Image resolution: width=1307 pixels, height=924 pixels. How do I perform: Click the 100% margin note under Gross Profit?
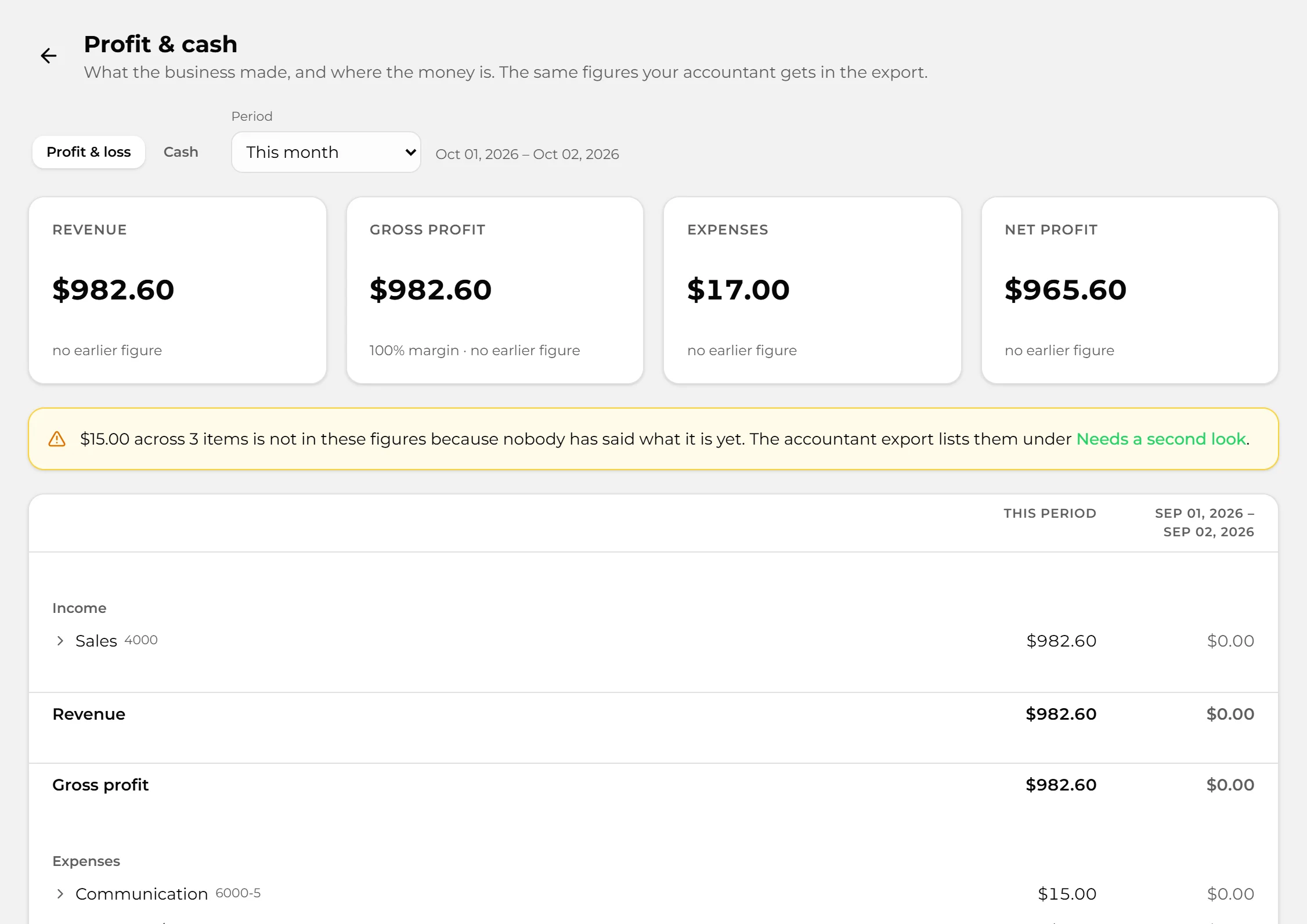point(414,351)
